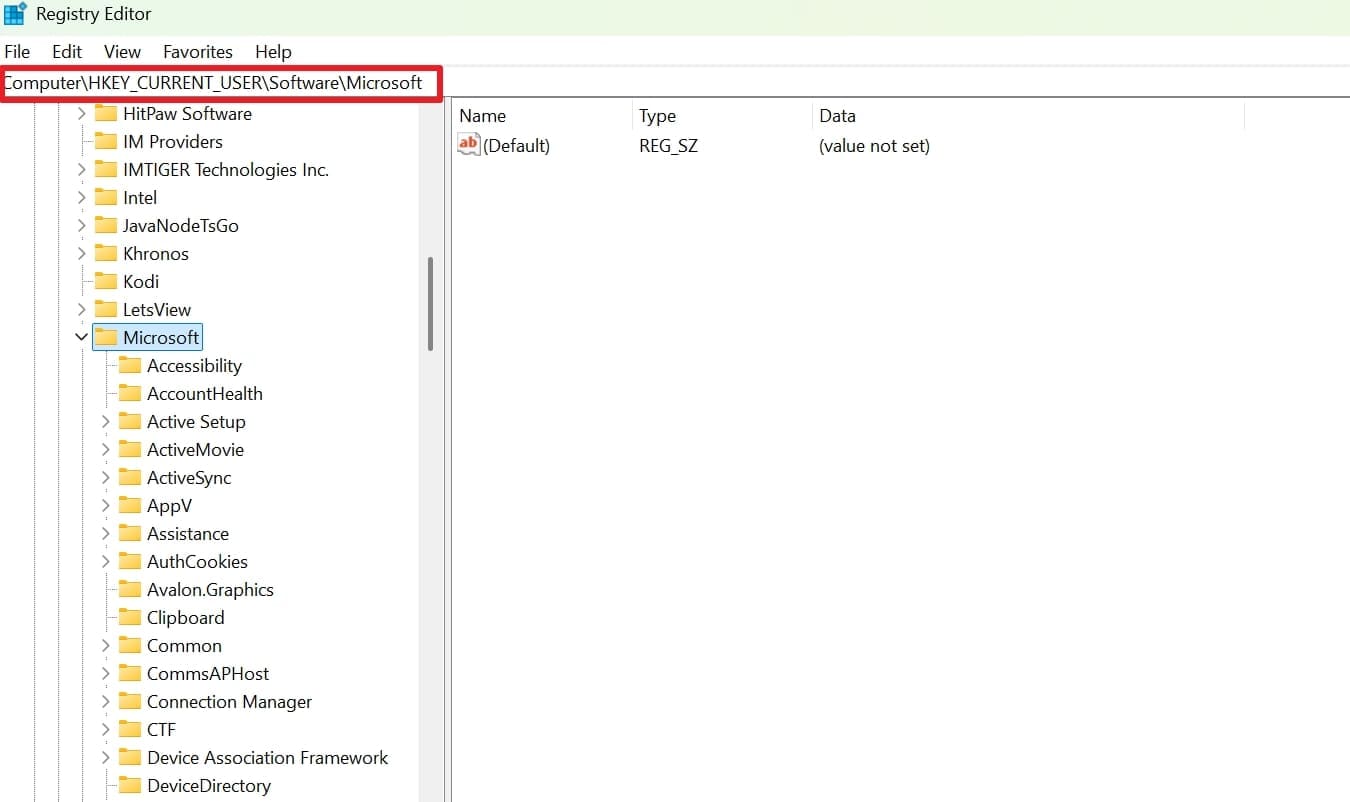Viewport: 1350px width, 802px height.
Task: Click the Microsoft folder icon
Action: pyautogui.click(x=106, y=337)
